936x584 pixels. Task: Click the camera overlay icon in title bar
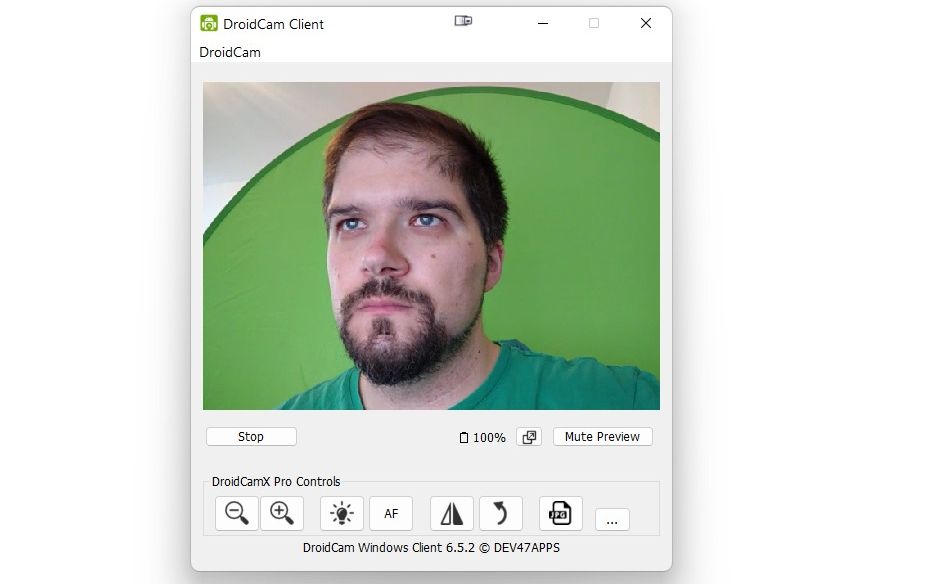(x=463, y=21)
